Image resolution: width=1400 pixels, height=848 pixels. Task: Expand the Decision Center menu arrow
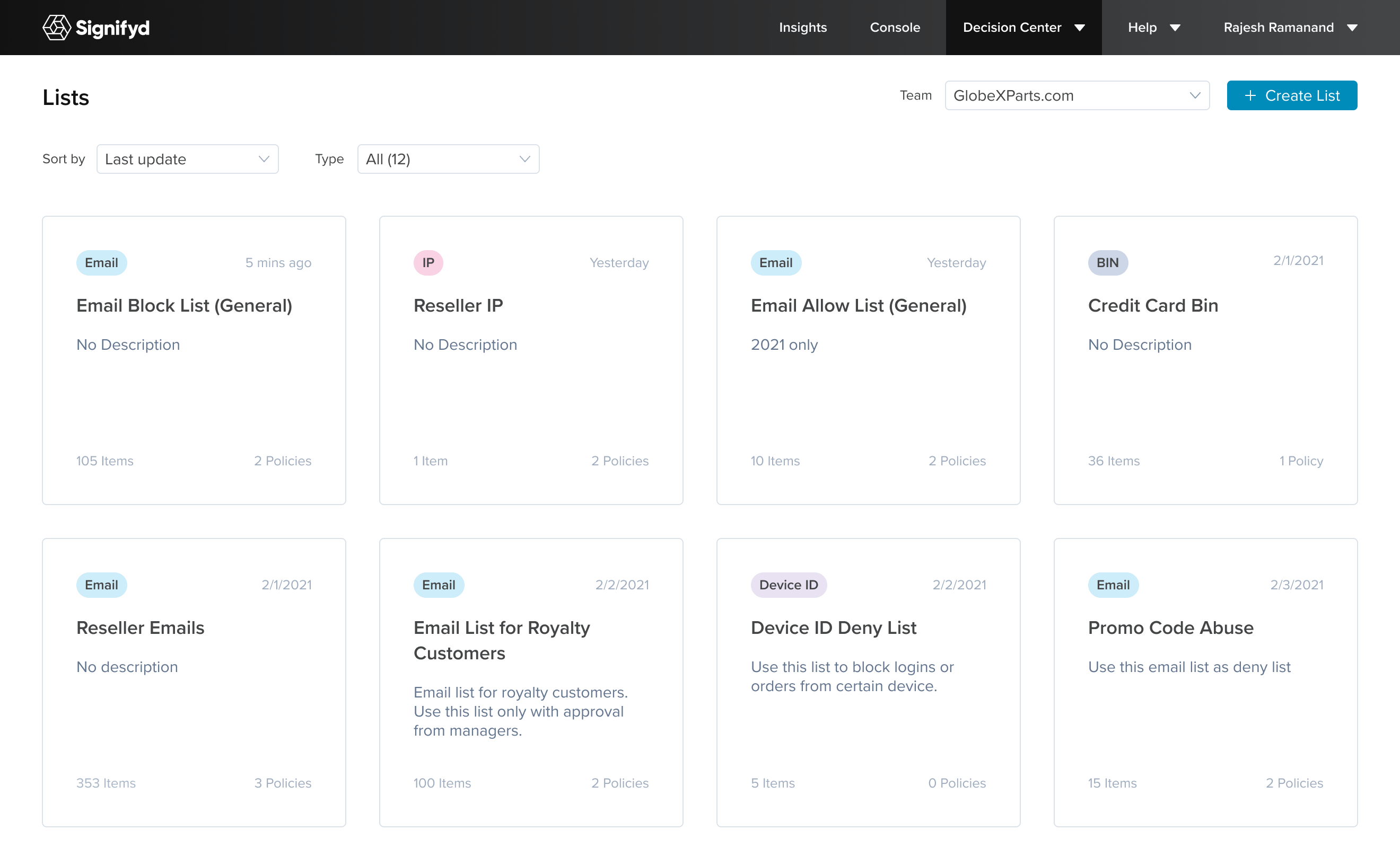point(1080,28)
